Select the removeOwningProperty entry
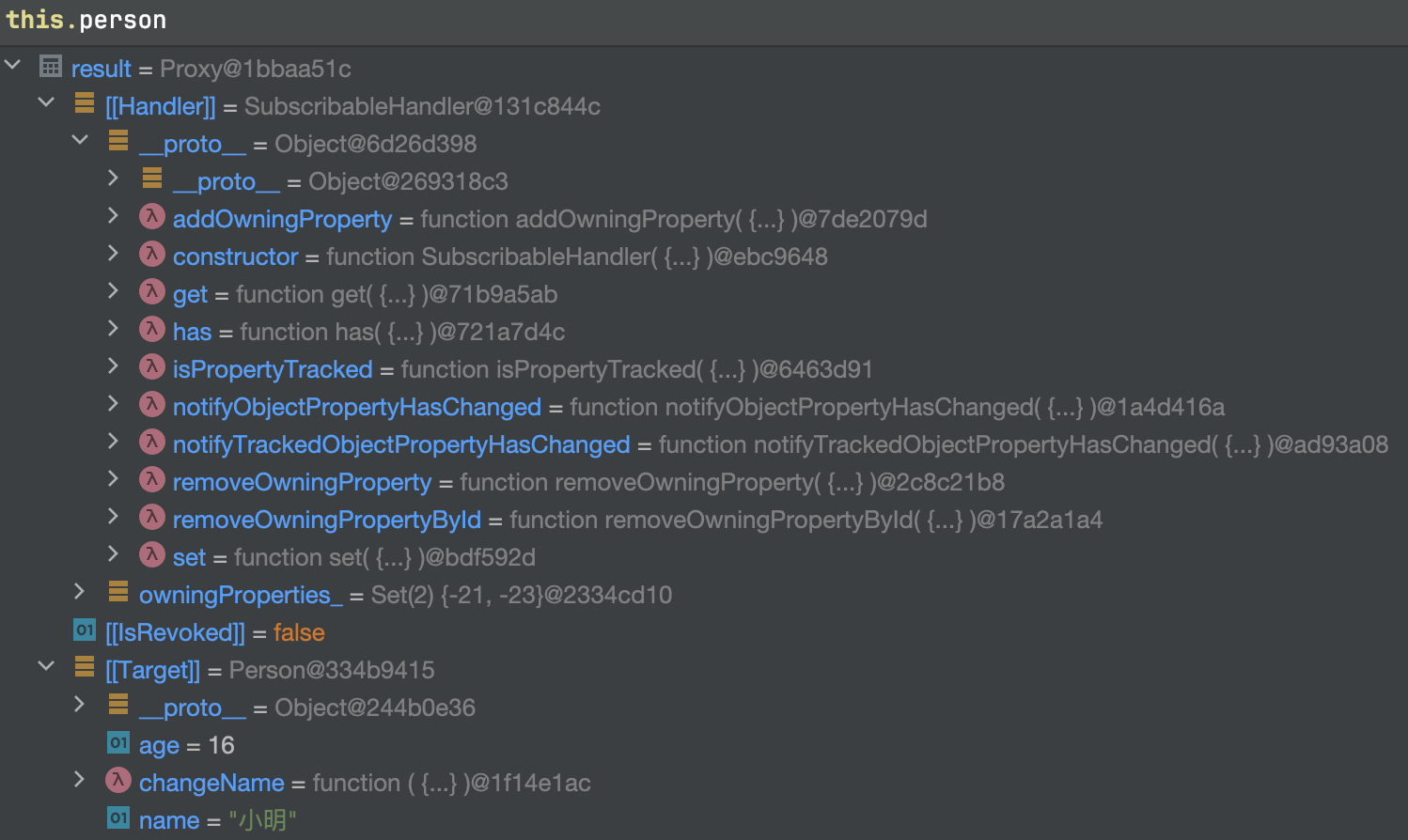Viewport: 1408px width, 840px height. (x=302, y=482)
